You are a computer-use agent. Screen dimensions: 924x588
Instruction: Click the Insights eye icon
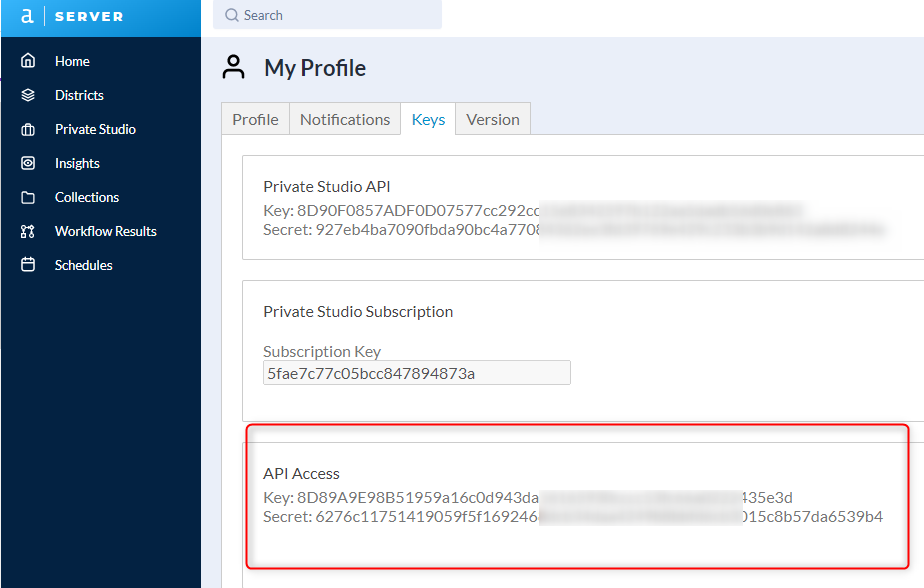coord(28,163)
